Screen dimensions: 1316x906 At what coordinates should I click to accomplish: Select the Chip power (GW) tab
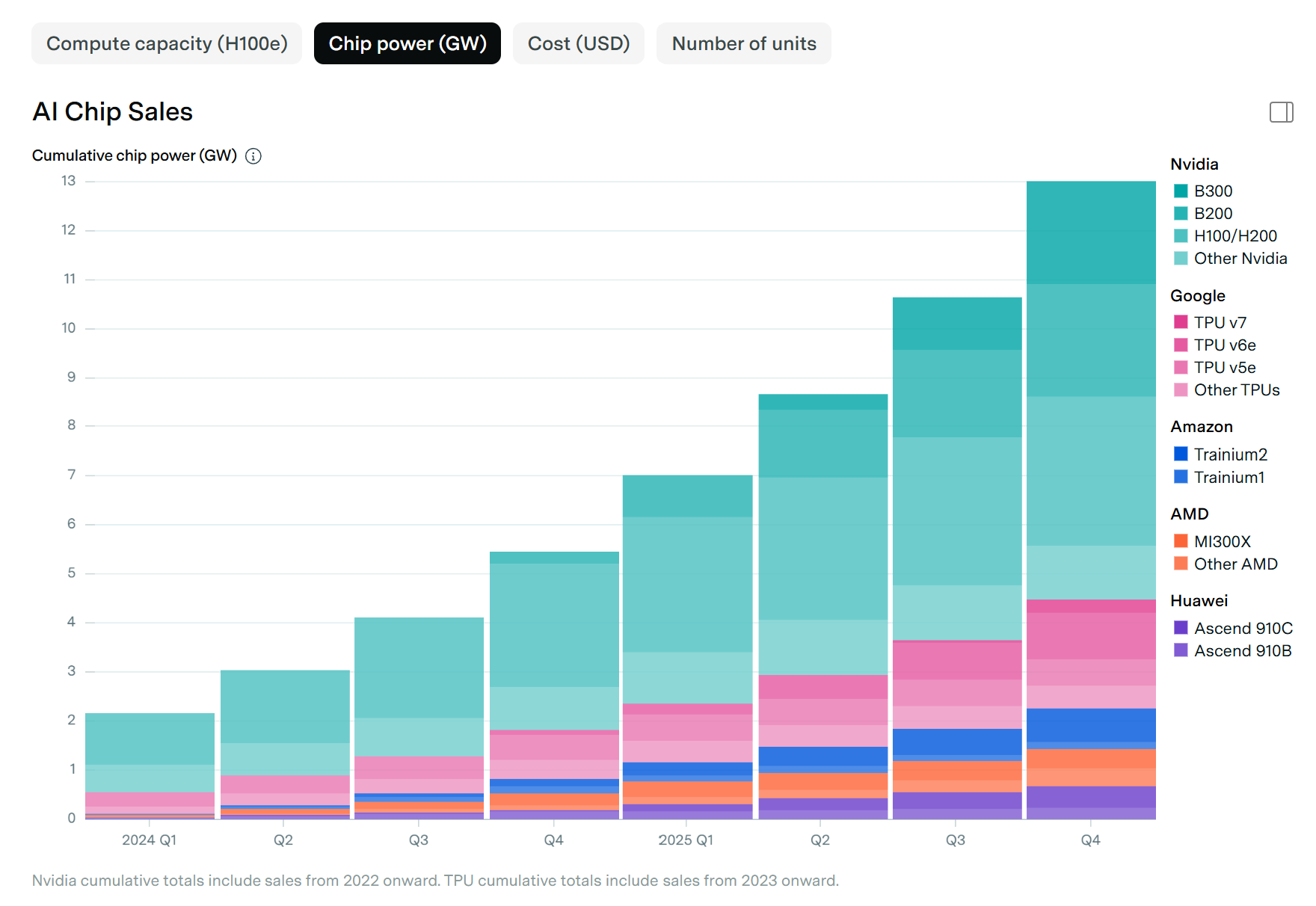click(x=407, y=43)
